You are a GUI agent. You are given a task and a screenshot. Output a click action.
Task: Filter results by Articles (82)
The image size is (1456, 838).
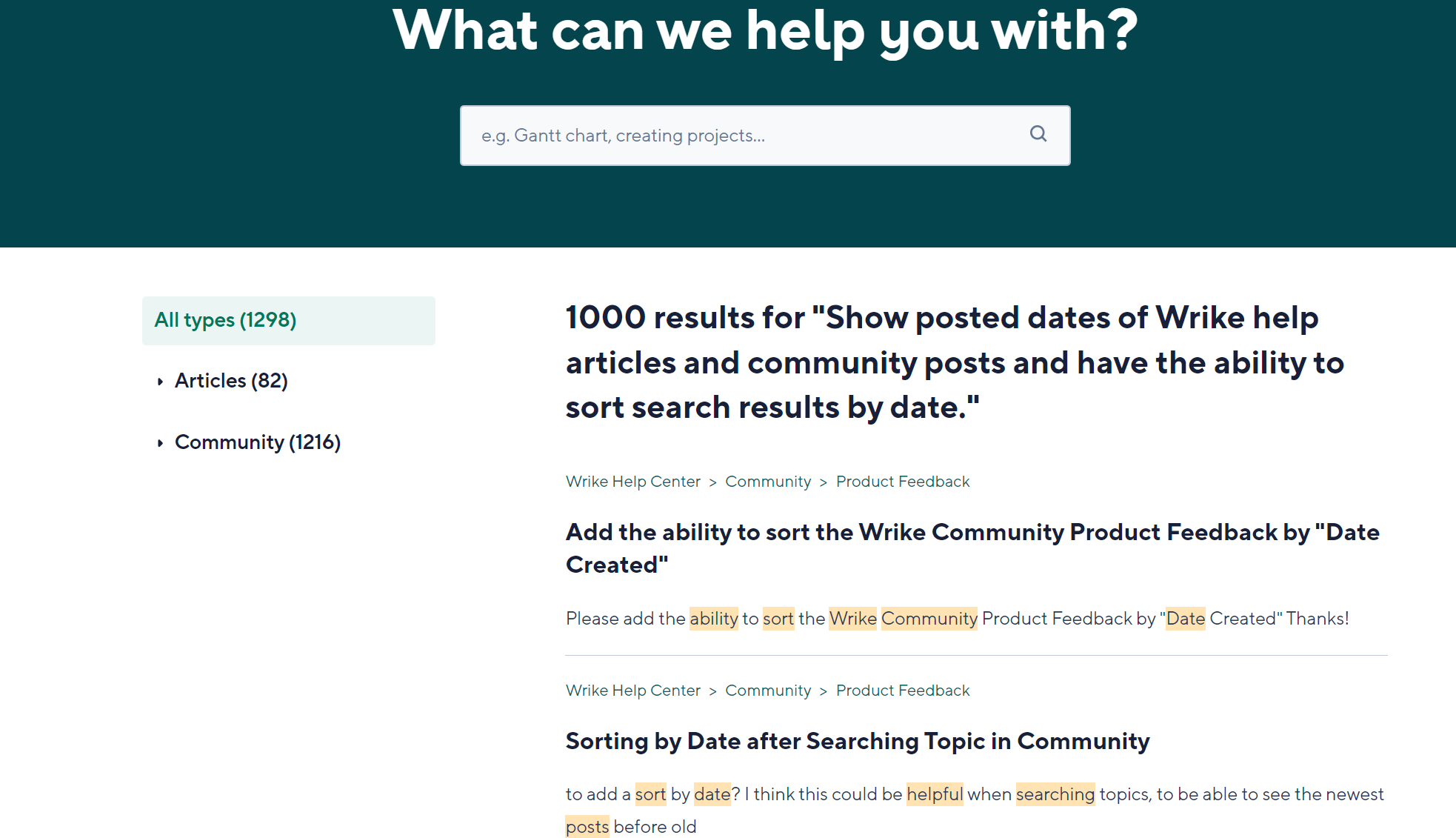coord(231,381)
